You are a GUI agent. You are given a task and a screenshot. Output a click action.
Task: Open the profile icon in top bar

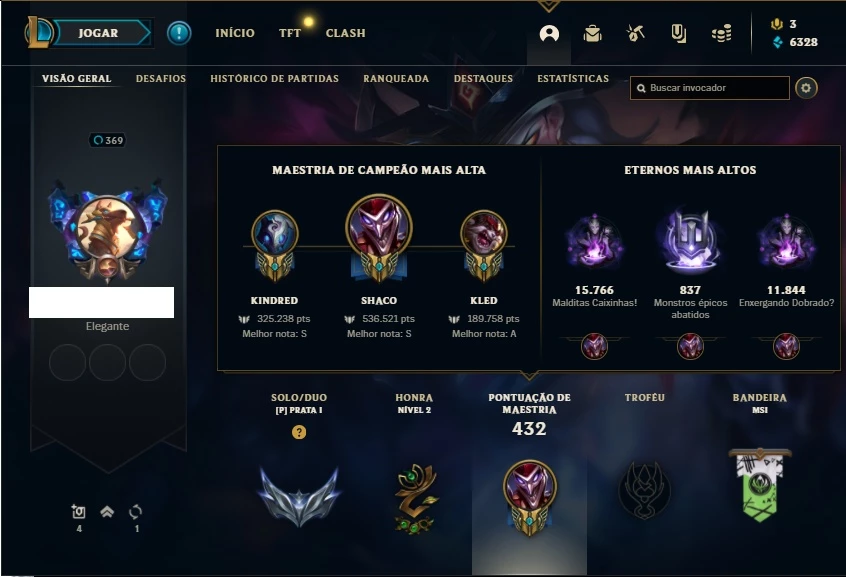pos(549,33)
